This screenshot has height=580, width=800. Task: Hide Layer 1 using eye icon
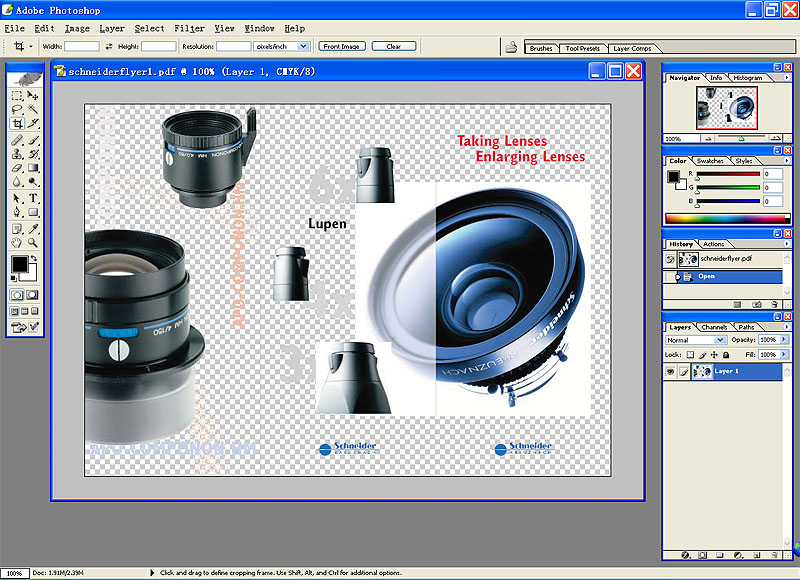(x=670, y=372)
